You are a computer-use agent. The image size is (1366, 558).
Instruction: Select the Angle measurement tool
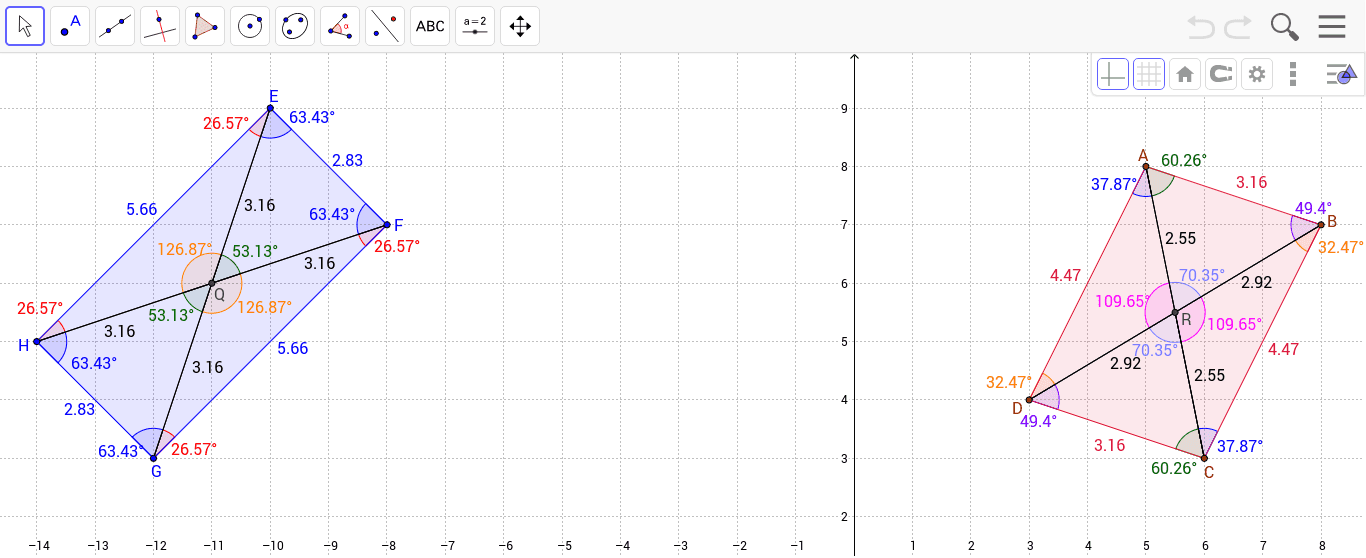(340, 26)
